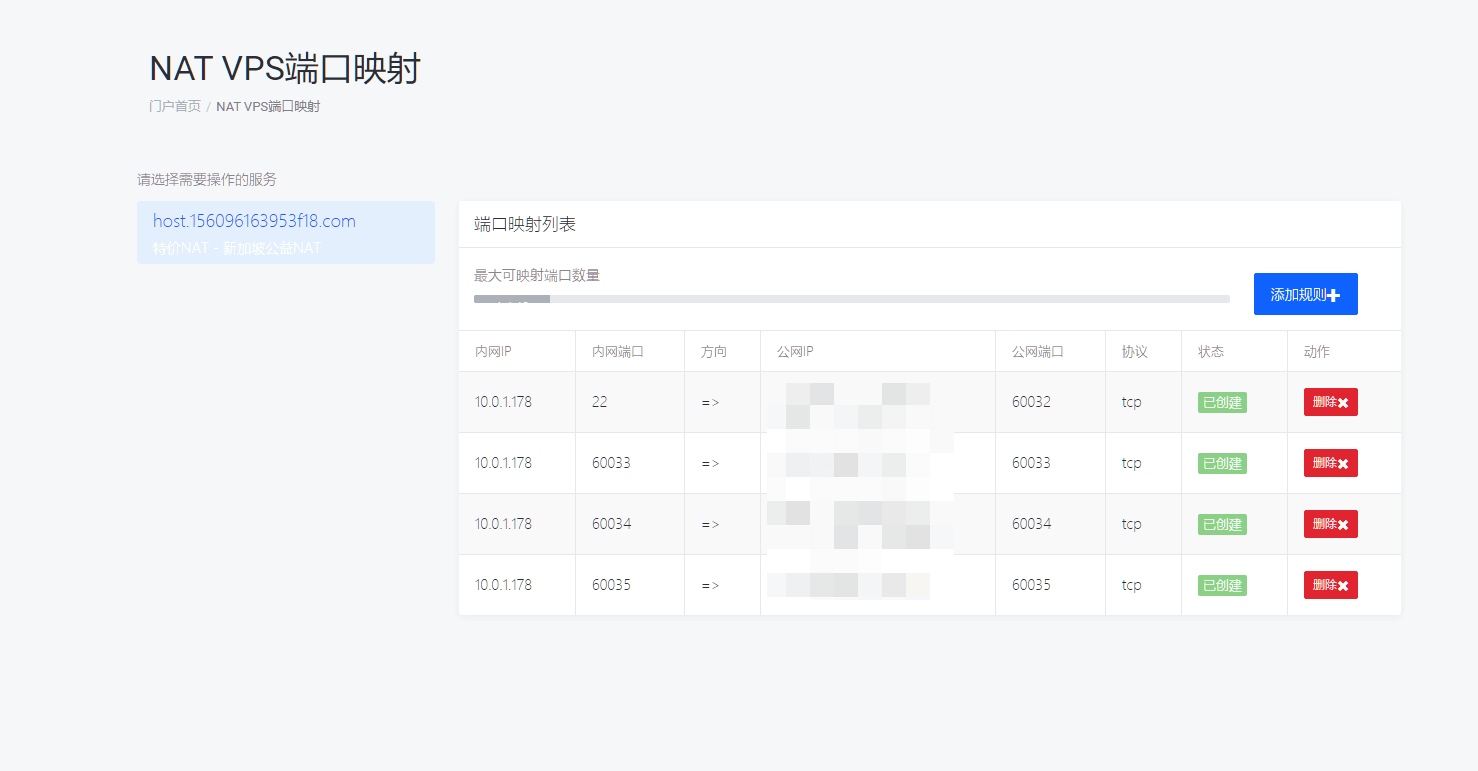Screen dimensions: 1478x771
Task: Click 已创建 status badge in 60033 row
Action: (1222, 464)
